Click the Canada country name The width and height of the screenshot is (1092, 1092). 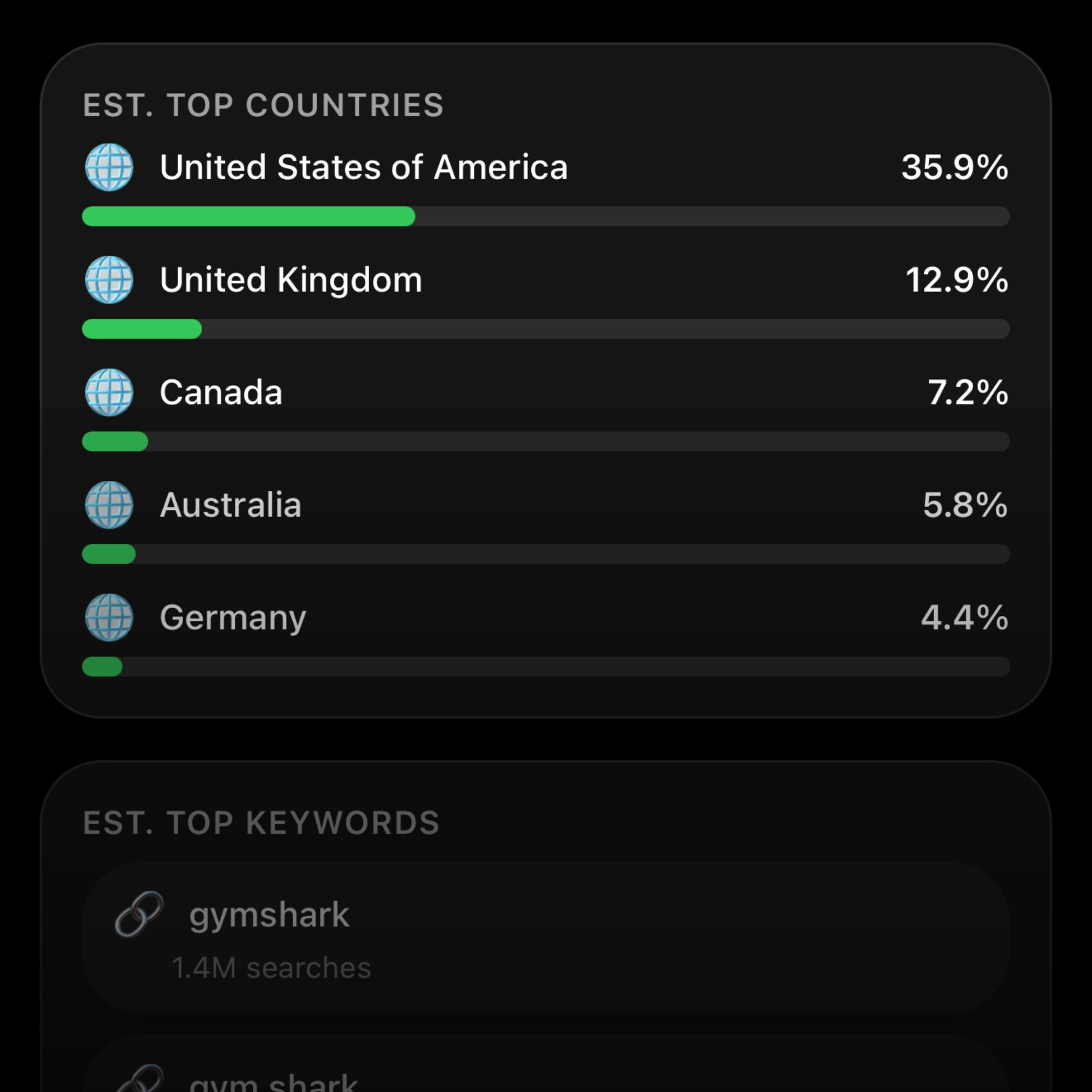click(x=221, y=392)
